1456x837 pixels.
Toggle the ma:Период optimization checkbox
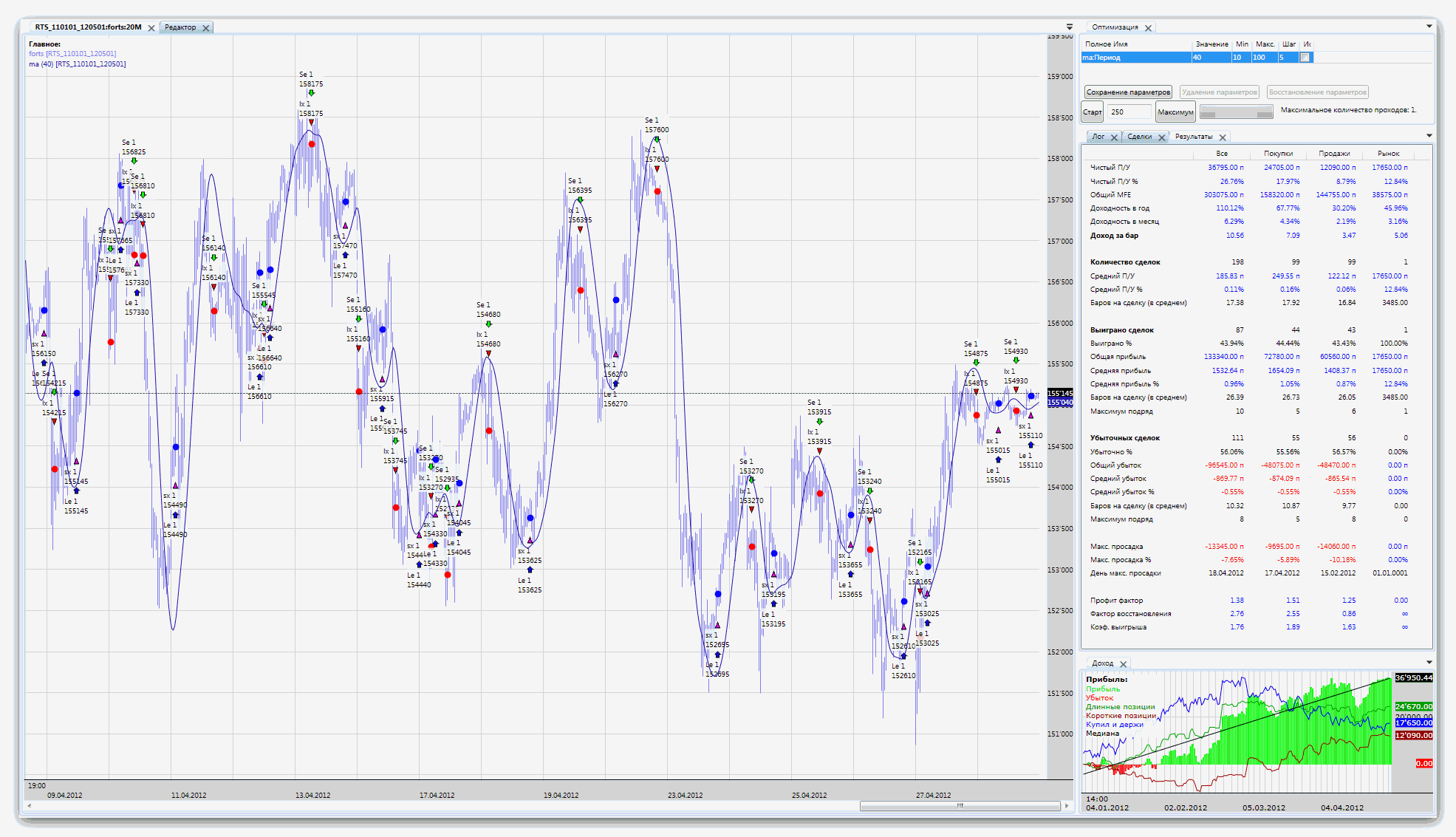1305,58
